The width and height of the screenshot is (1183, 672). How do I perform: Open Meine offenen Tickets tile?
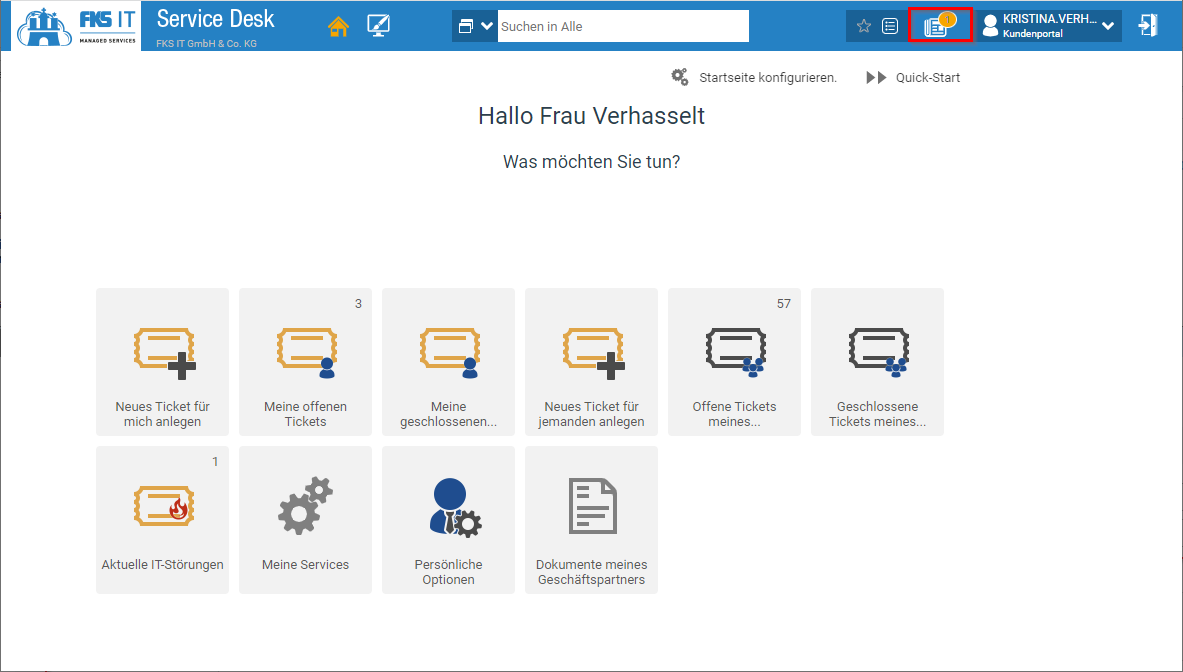[x=305, y=362]
